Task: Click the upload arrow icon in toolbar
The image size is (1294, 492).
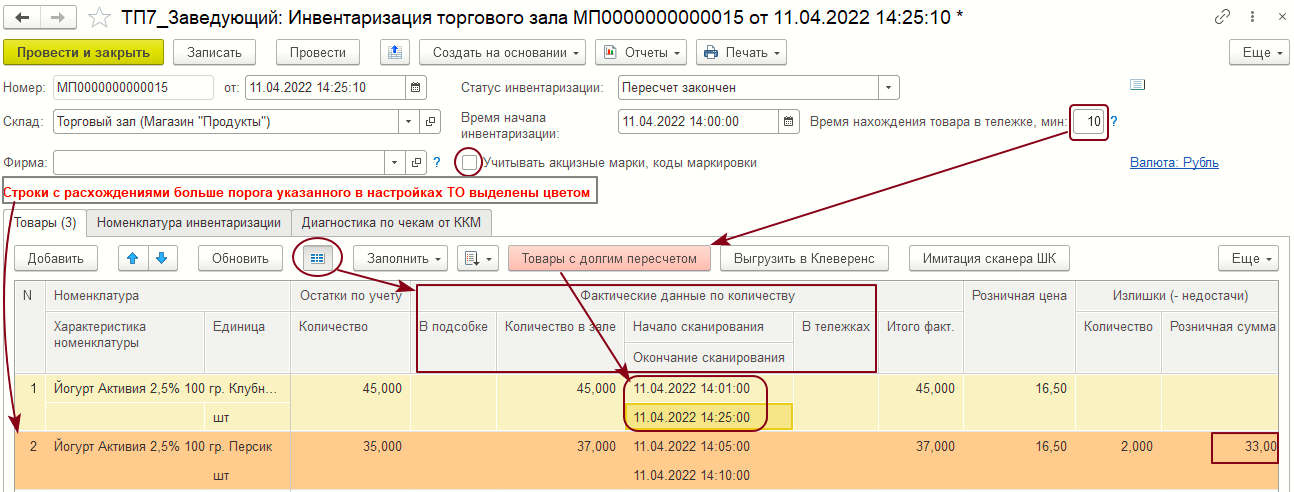Action: click(395, 52)
